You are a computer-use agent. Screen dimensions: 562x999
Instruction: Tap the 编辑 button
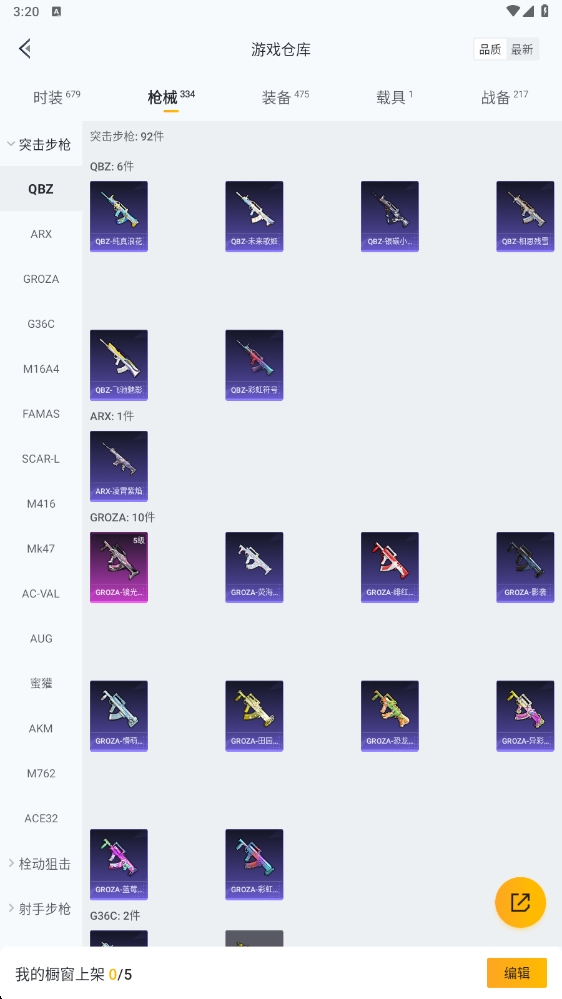pyautogui.click(x=517, y=973)
